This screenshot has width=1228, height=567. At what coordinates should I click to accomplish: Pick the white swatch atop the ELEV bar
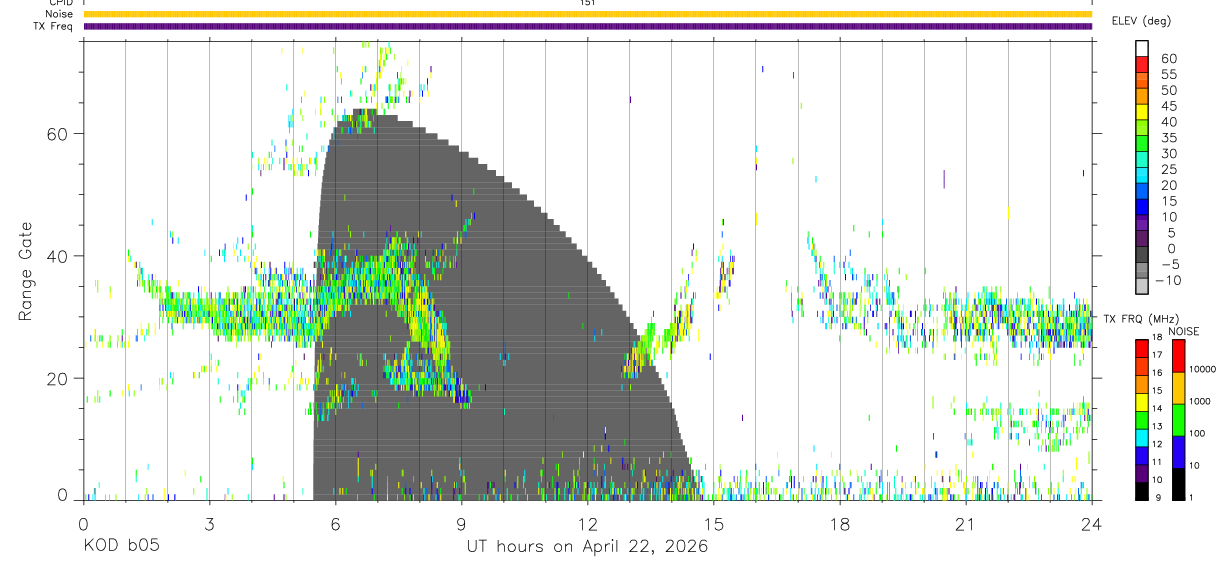[1142, 48]
